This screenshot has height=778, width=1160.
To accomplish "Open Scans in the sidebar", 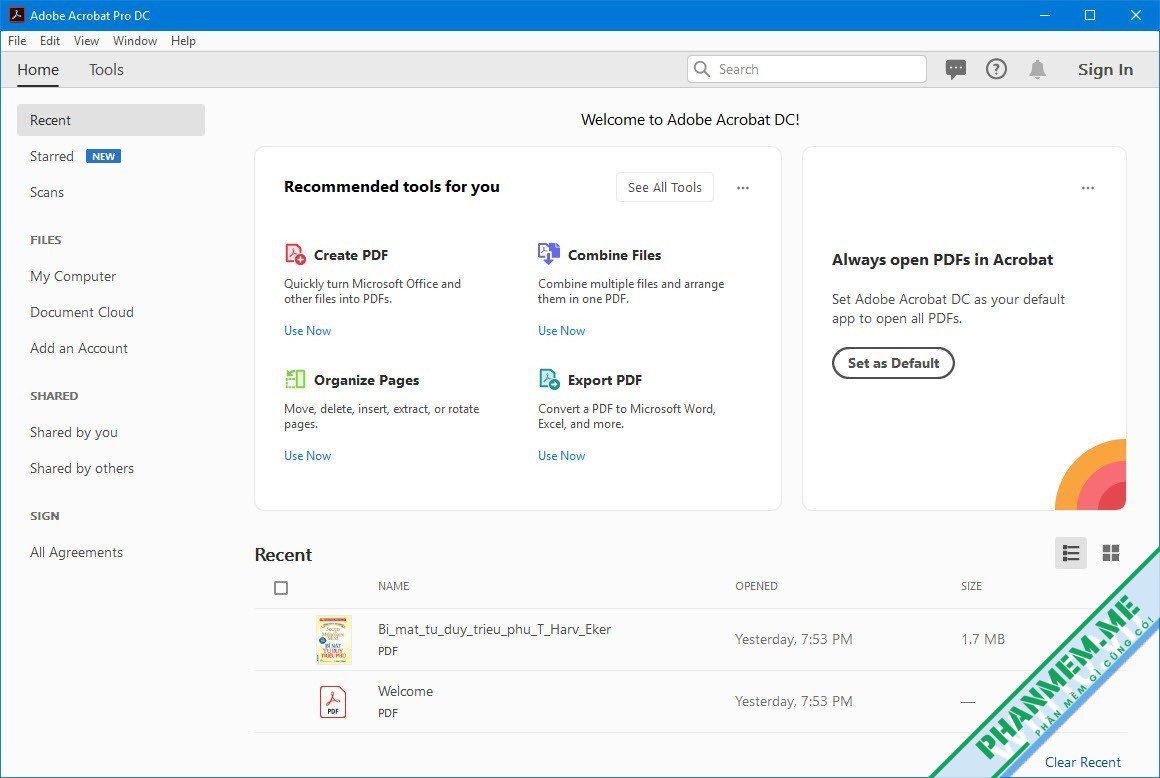I will click(x=47, y=192).
